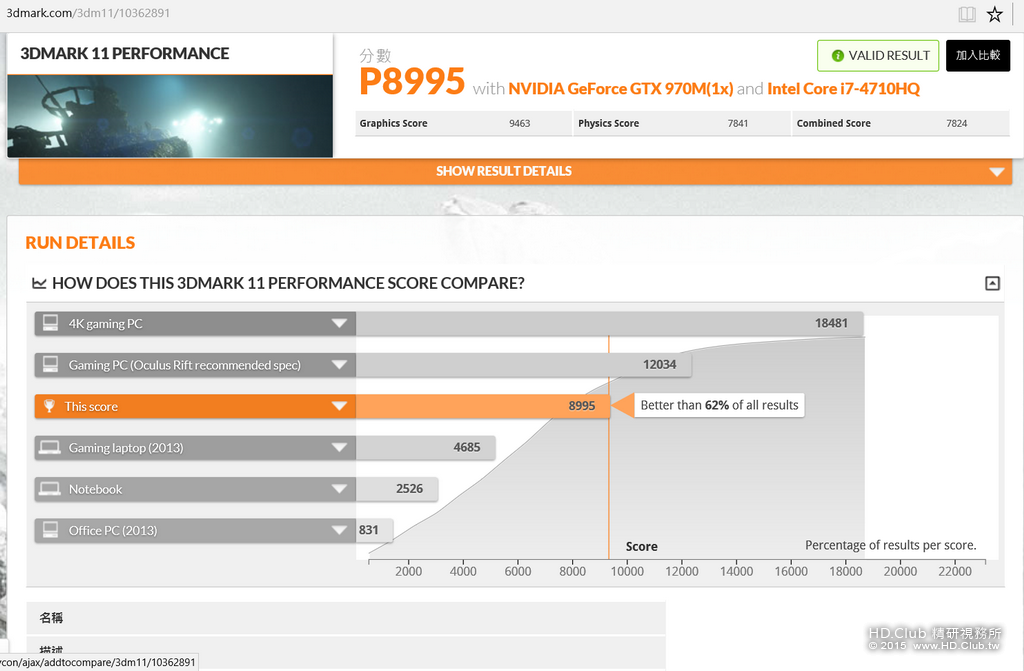
Task: Click trophy icon on This score
Action: (x=49, y=406)
